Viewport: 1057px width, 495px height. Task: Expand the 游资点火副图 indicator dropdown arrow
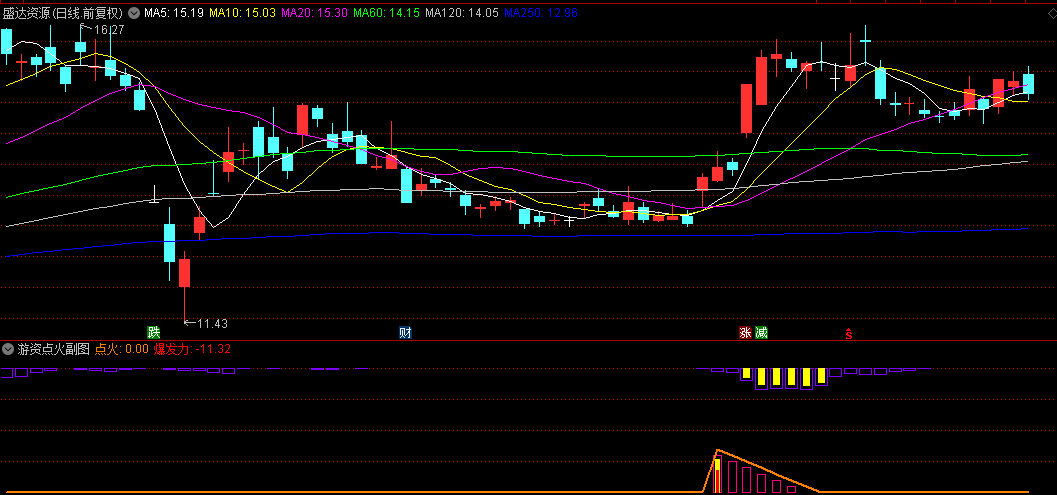point(8,349)
